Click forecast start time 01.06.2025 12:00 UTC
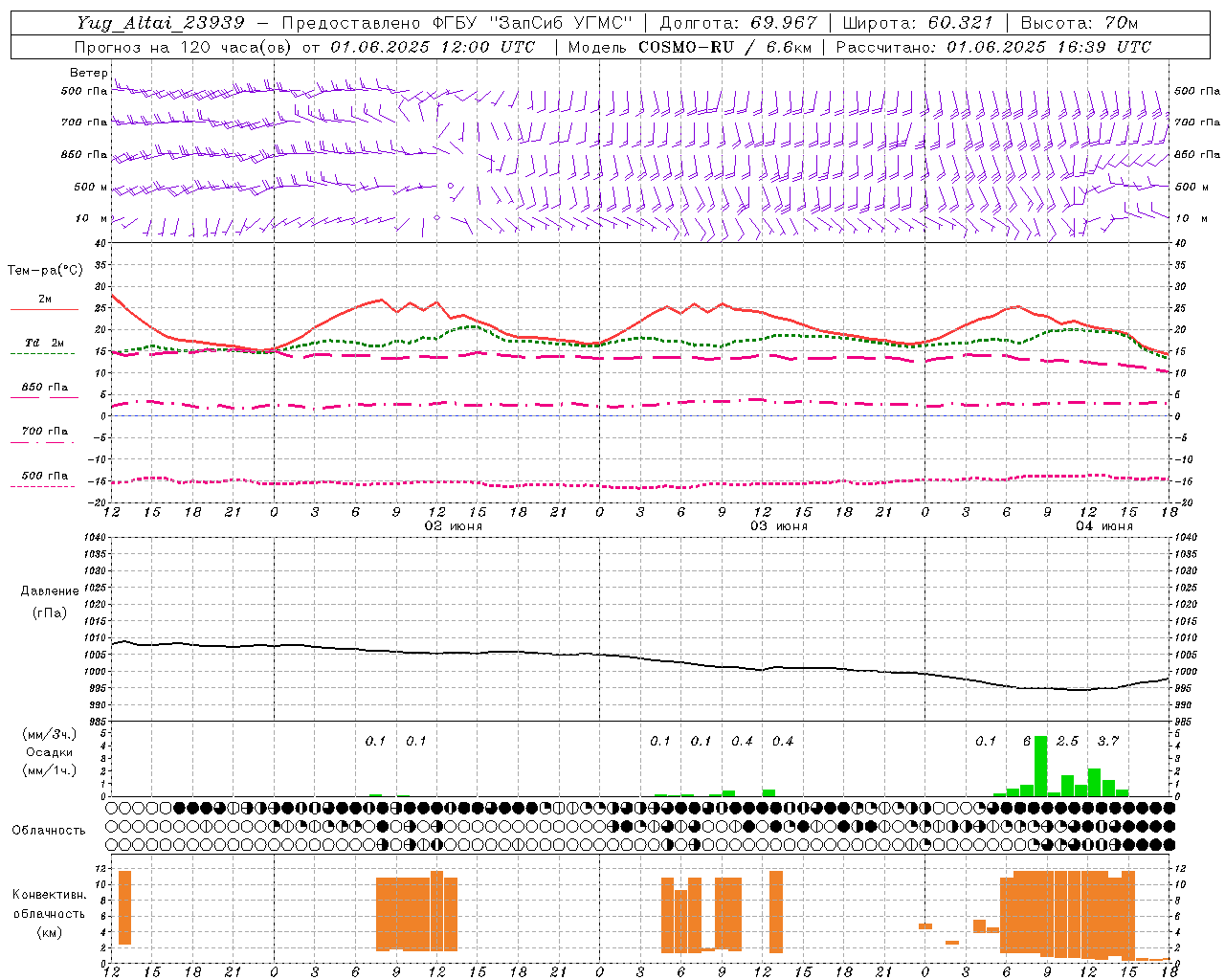The width and height of the screenshot is (1225, 980). (x=433, y=47)
